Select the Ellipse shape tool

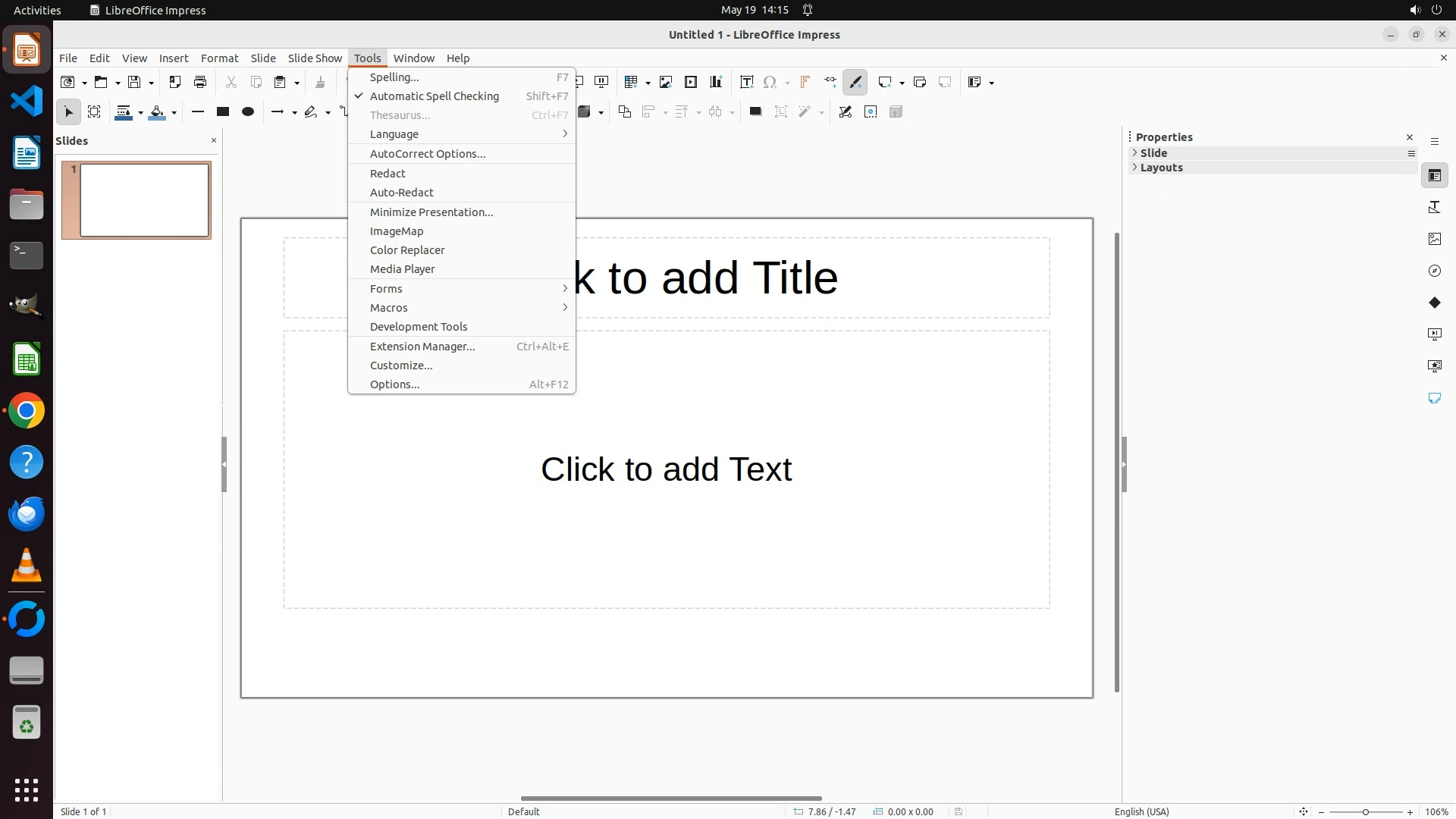(x=248, y=112)
